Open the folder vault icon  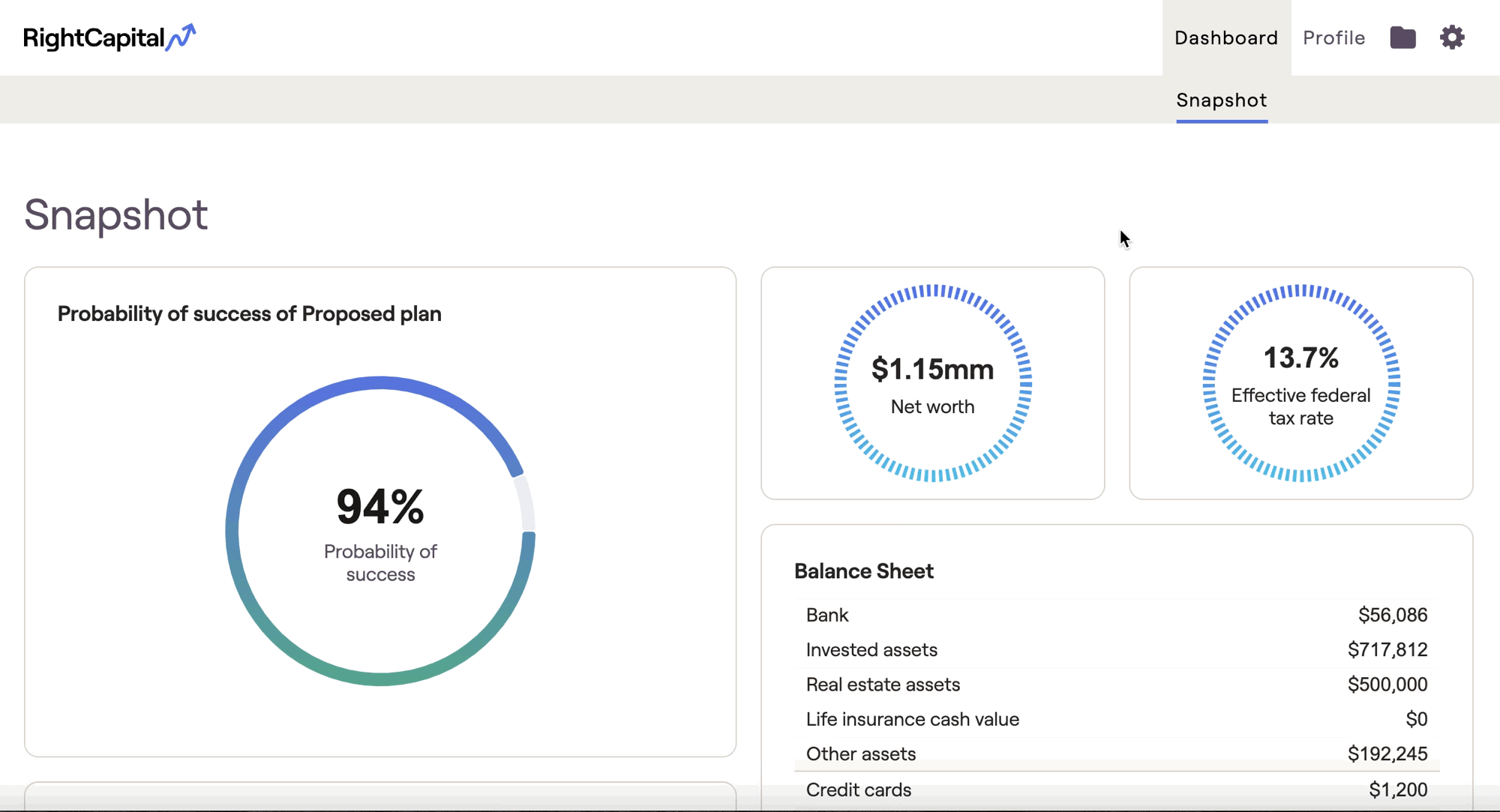1402,37
